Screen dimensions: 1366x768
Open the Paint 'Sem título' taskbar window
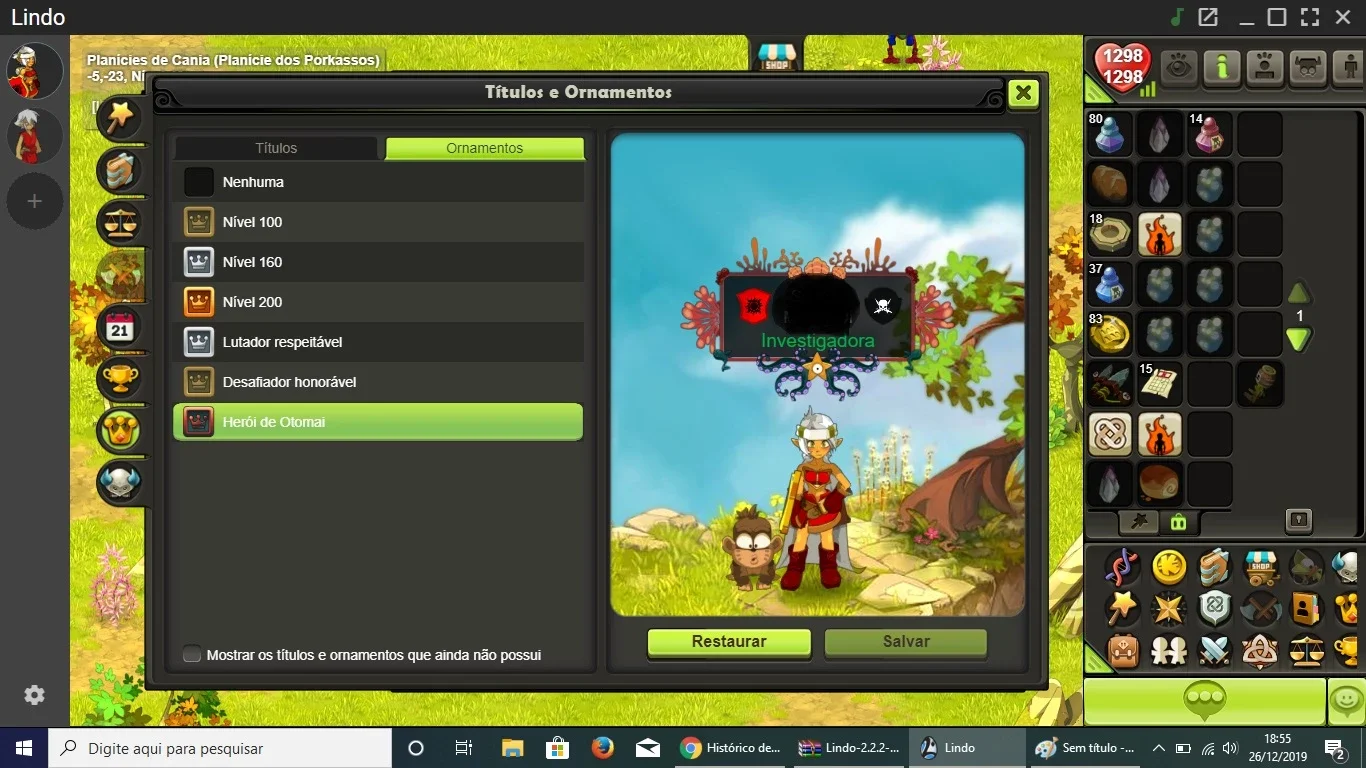point(1085,748)
